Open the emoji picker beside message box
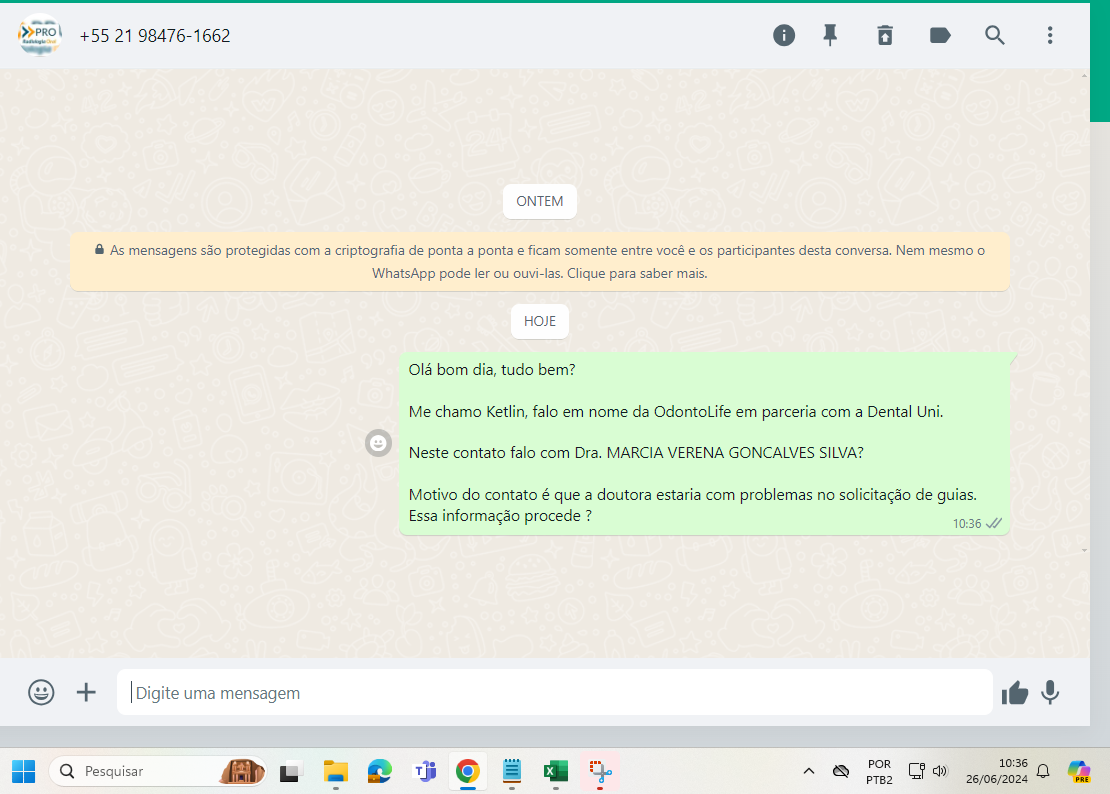The height and width of the screenshot is (794, 1110). [x=41, y=692]
